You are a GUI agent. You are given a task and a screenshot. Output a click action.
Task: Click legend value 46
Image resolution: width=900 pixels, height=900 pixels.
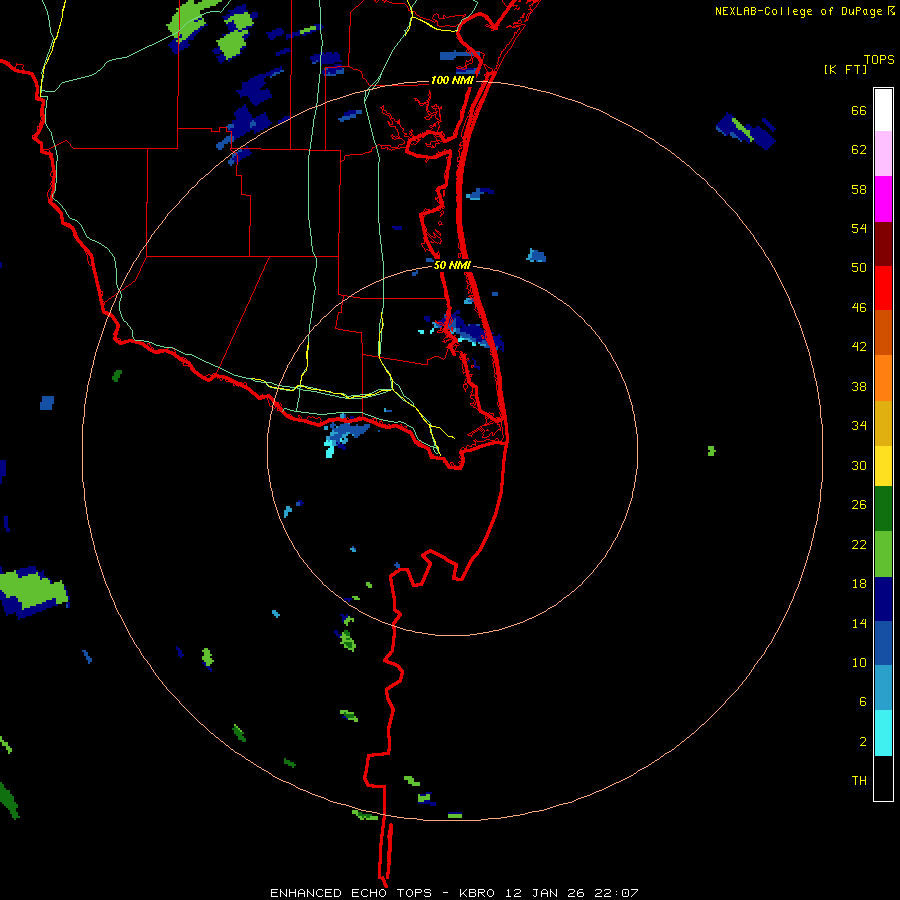tap(859, 308)
